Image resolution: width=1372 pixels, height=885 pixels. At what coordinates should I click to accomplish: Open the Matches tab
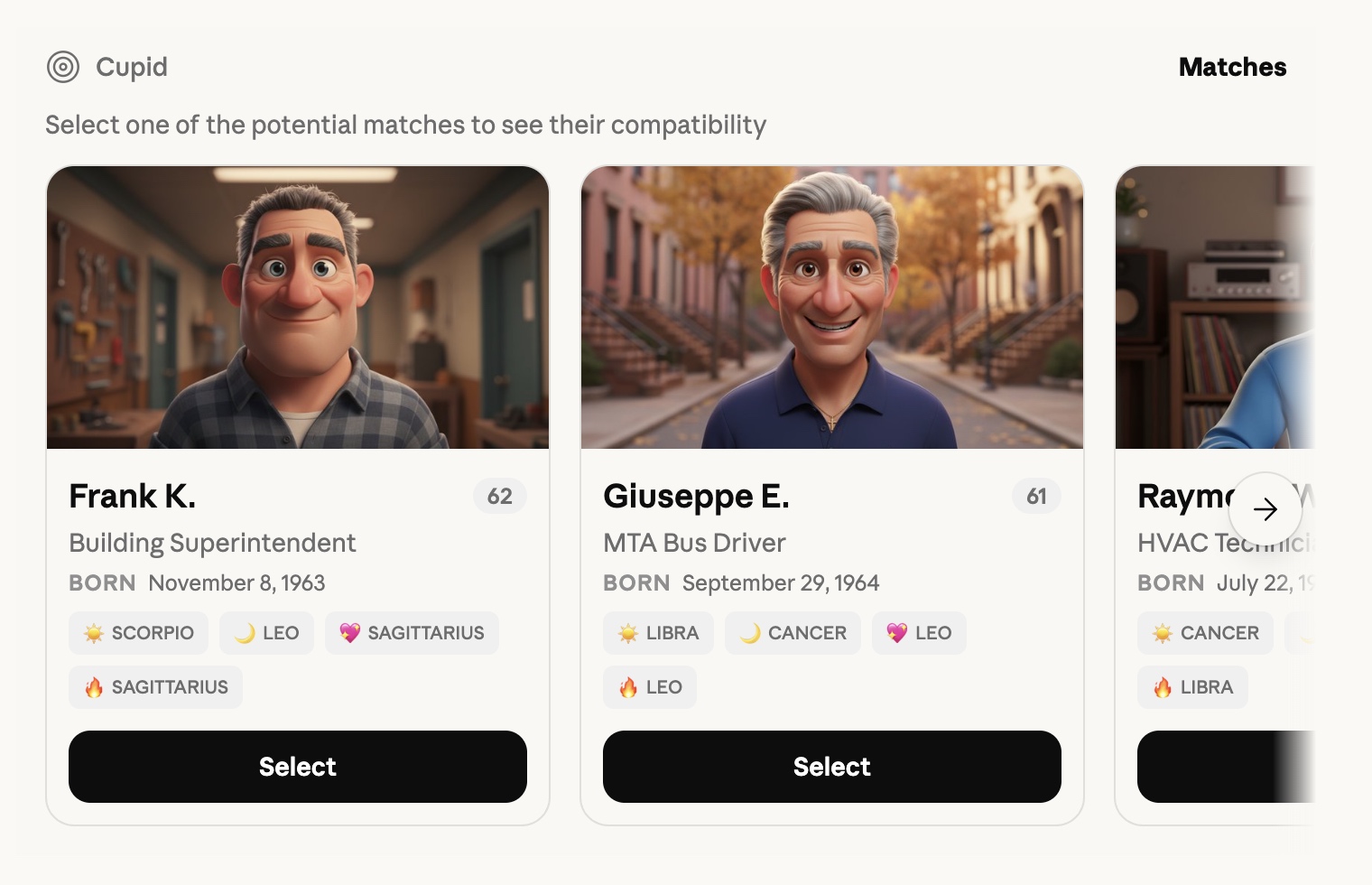click(1232, 67)
